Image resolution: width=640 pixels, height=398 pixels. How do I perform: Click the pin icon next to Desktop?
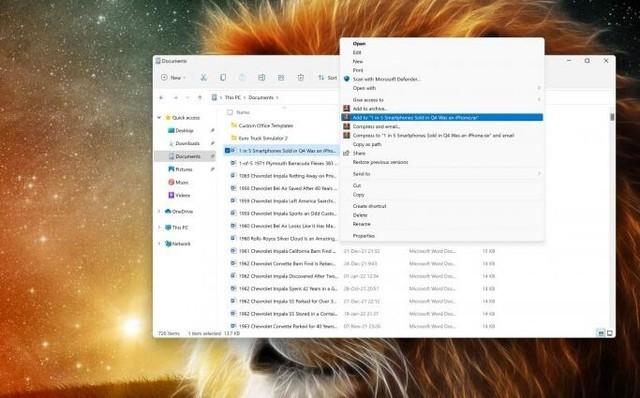pyautogui.click(x=212, y=131)
